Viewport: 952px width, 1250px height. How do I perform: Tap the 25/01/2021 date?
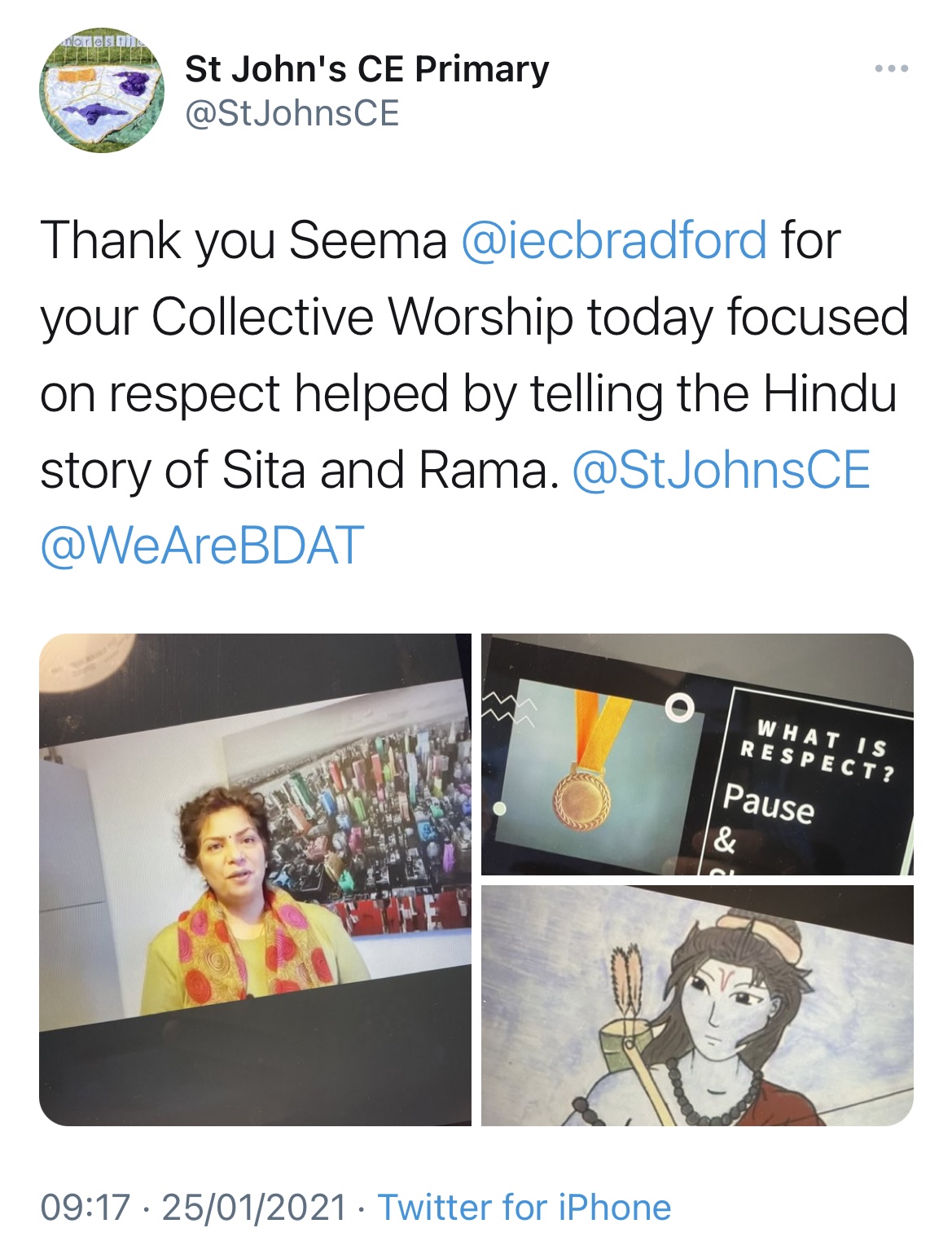click(x=254, y=1207)
